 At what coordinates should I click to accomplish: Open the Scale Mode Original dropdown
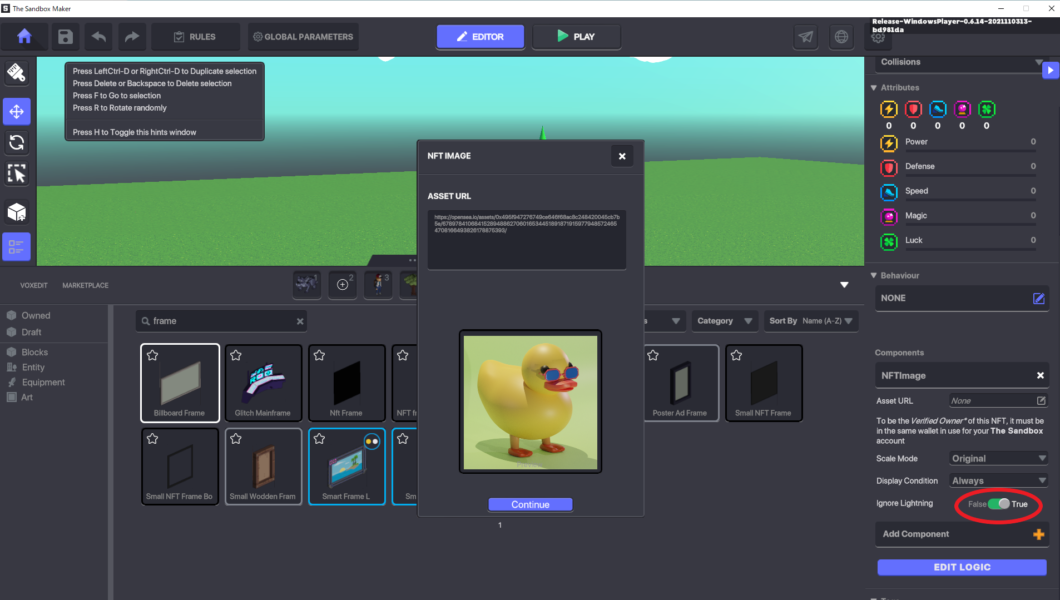coord(998,459)
